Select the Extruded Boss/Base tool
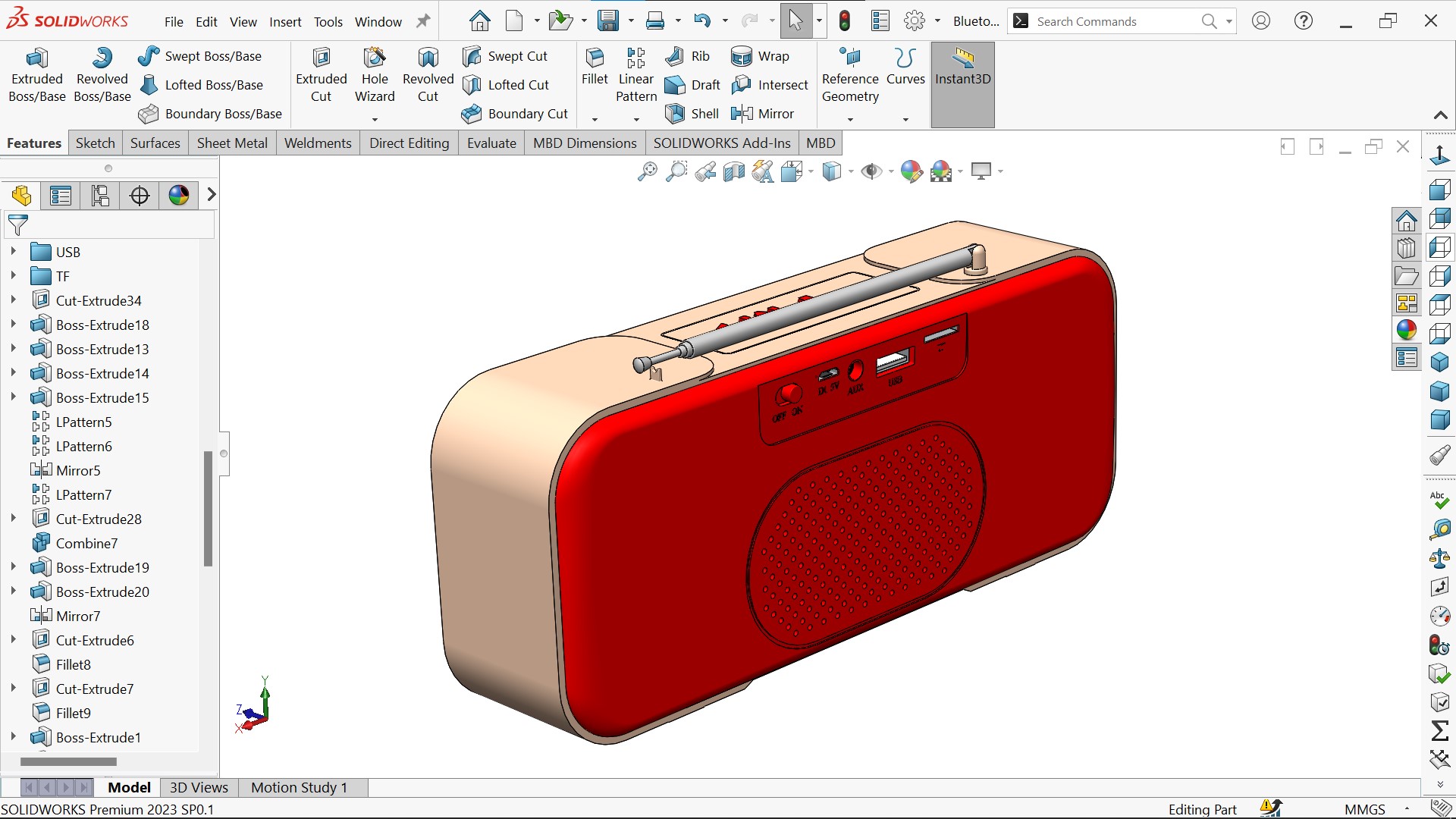 pyautogui.click(x=36, y=74)
